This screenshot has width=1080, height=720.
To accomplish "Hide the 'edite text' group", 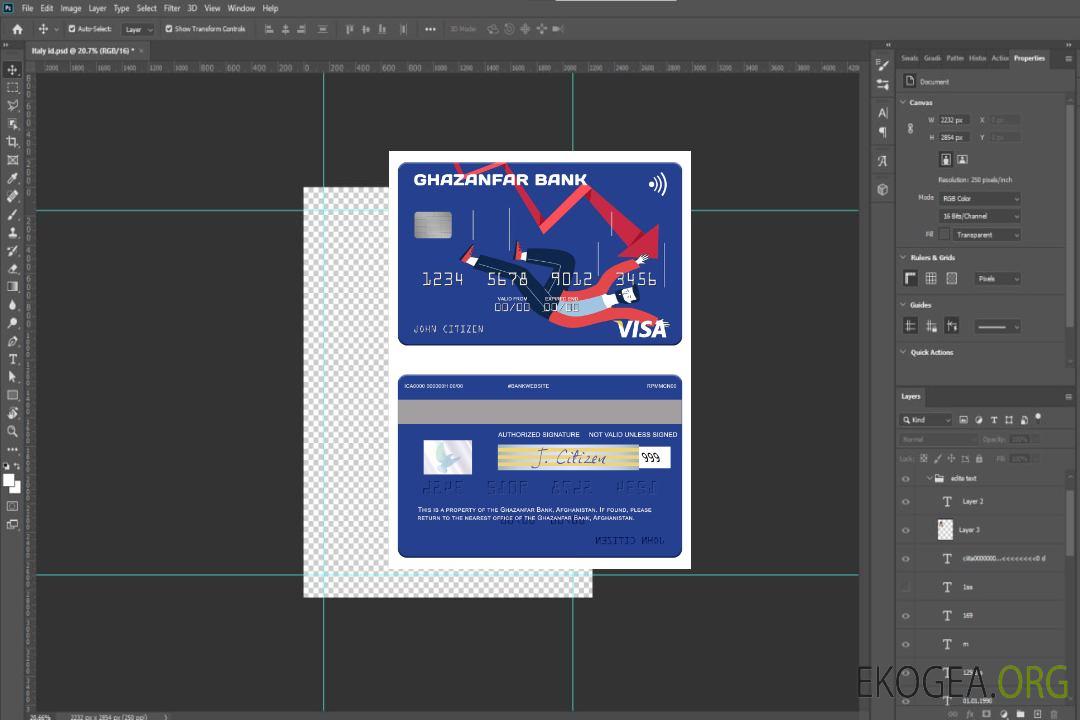I will (x=906, y=479).
